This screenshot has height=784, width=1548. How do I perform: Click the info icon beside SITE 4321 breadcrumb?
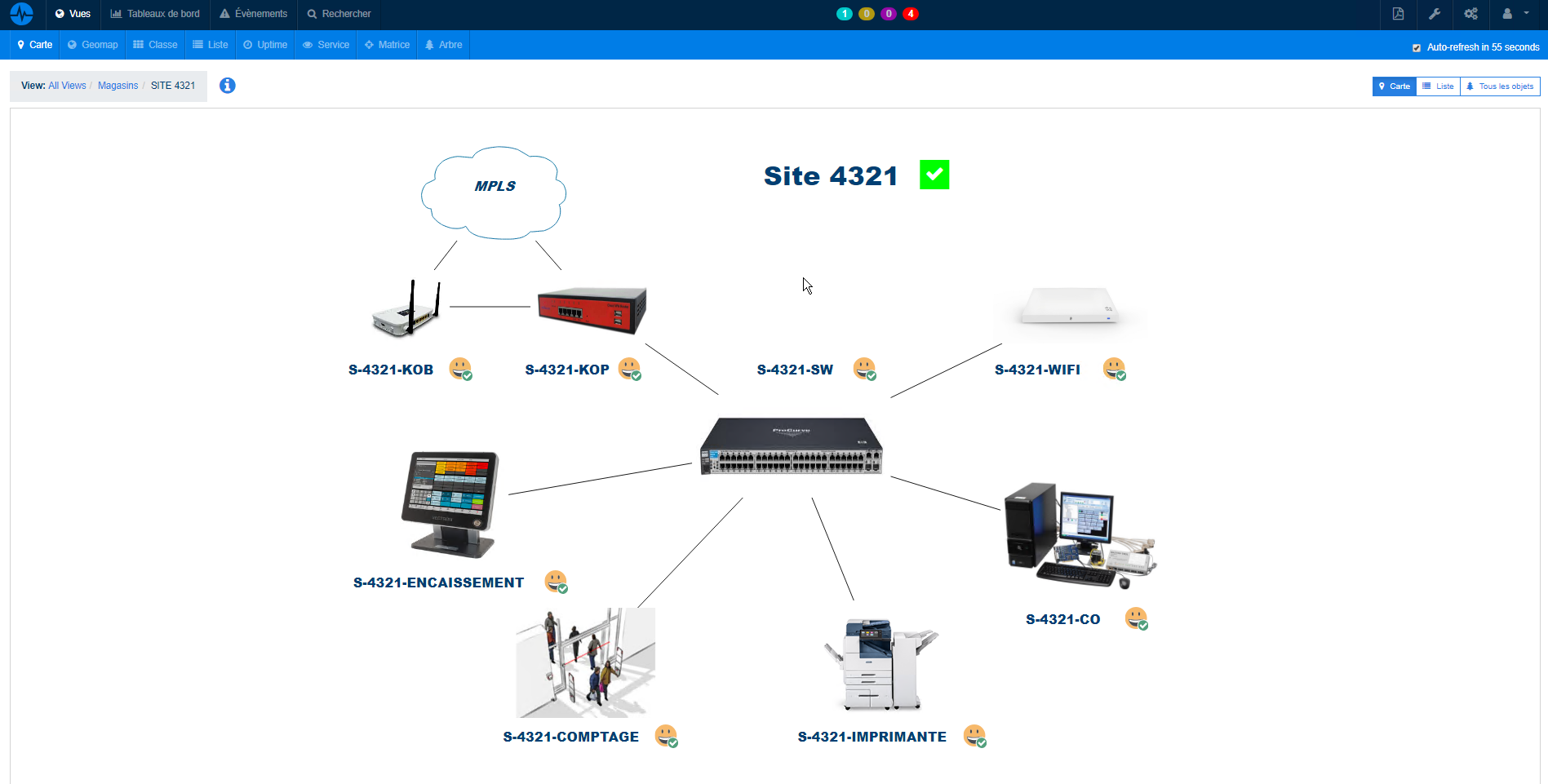[227, 85]
